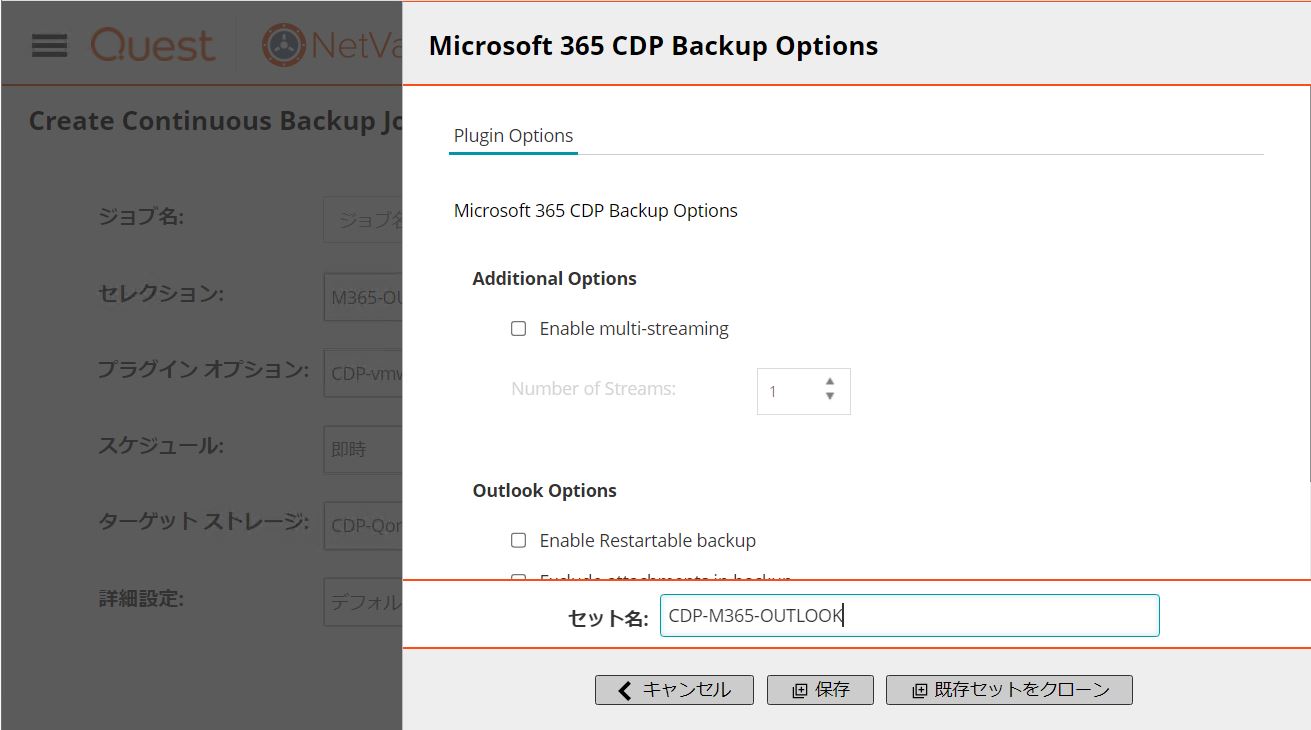Viewport: 1311px width, 730px height.
Task: Click the Additional Options heading
Action: 554,279
